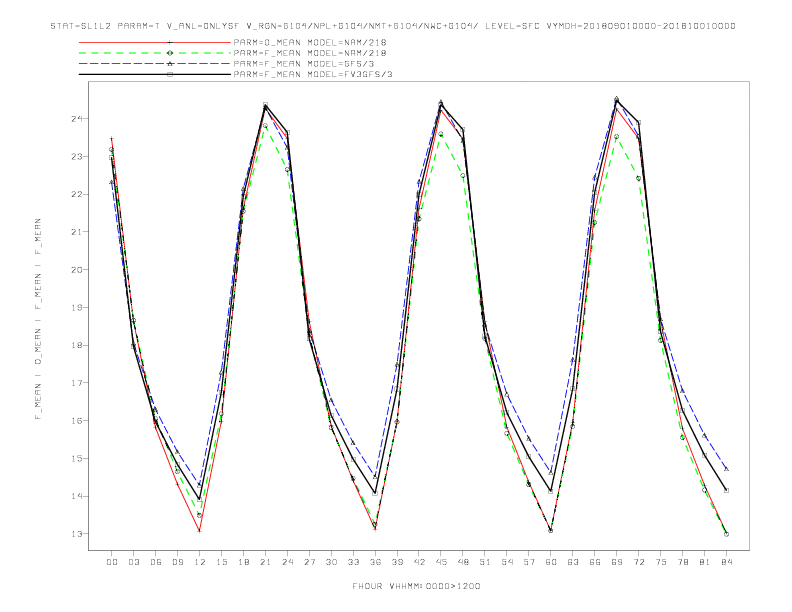
Task: Click the black solid legend line sample
Action: point(155,74)
